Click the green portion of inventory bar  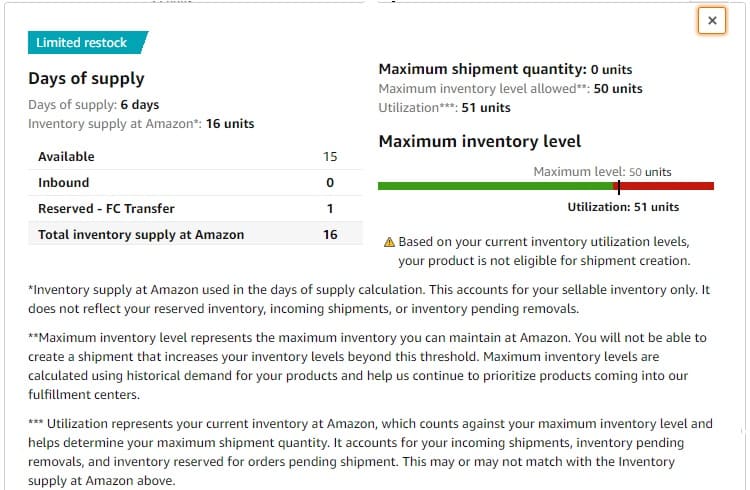(497, 186)
